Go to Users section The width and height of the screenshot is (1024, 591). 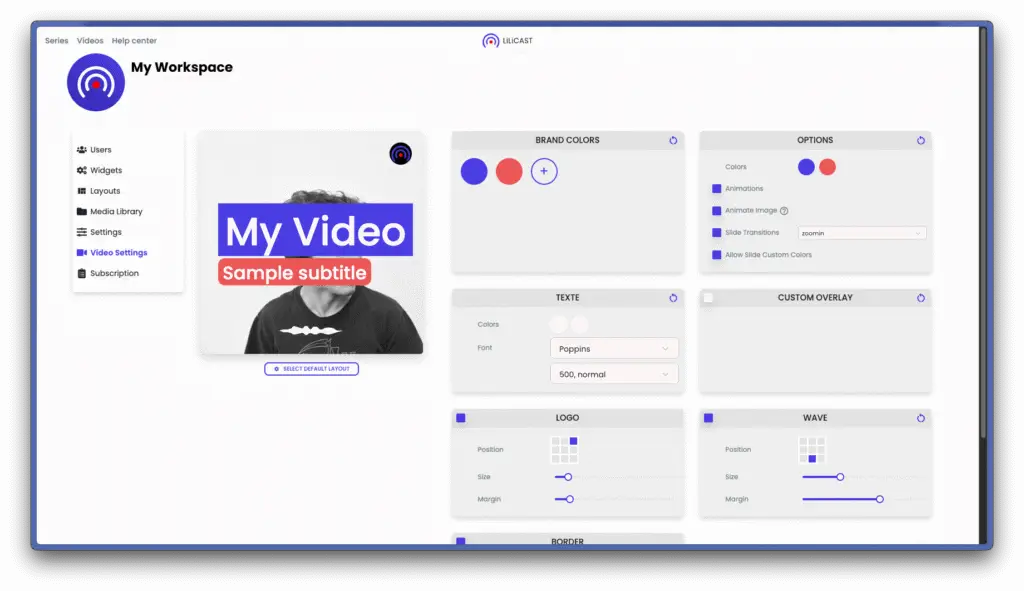[101, 150]
